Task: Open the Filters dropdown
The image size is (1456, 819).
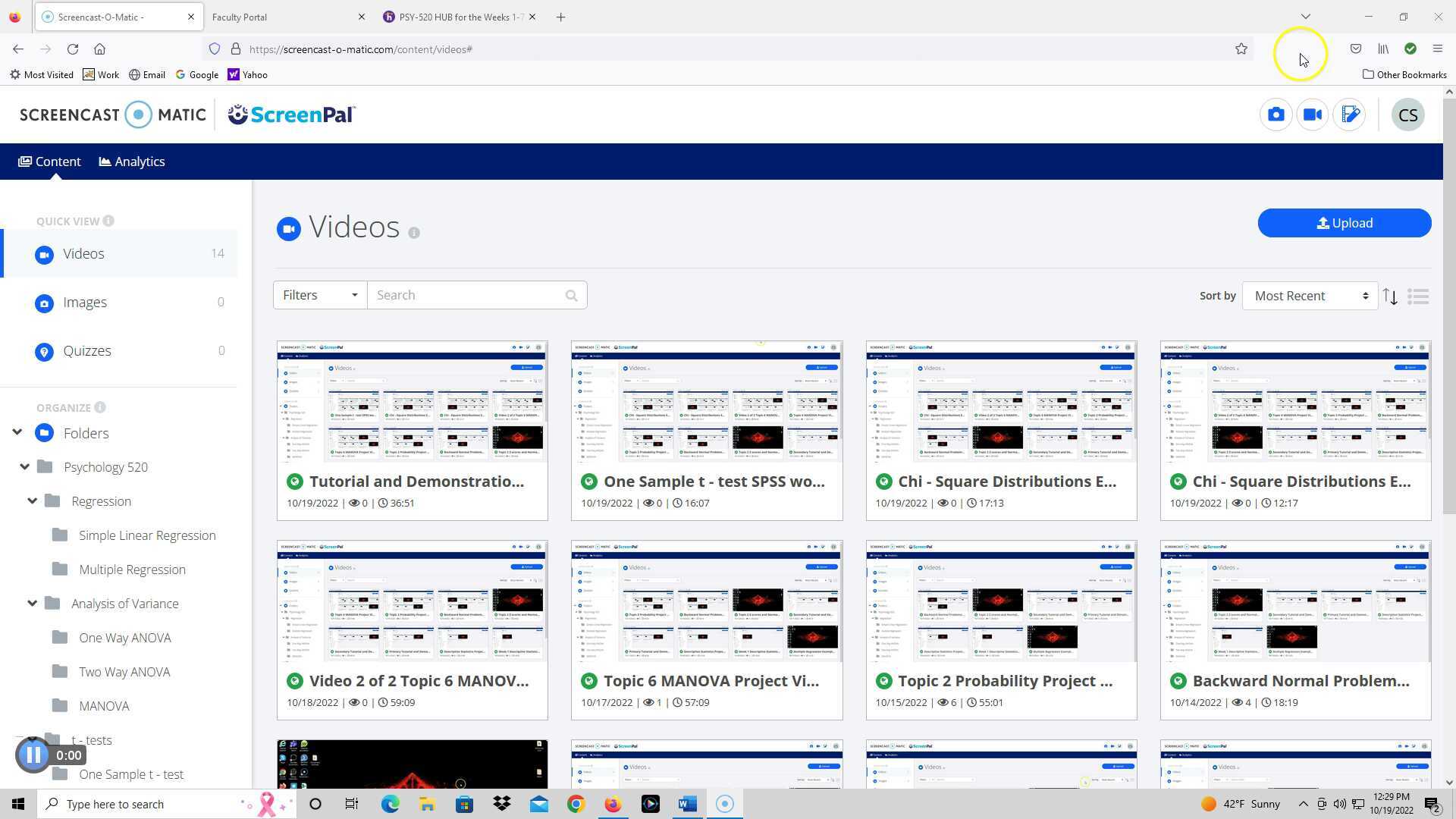Action: click(x=319, y=295)
